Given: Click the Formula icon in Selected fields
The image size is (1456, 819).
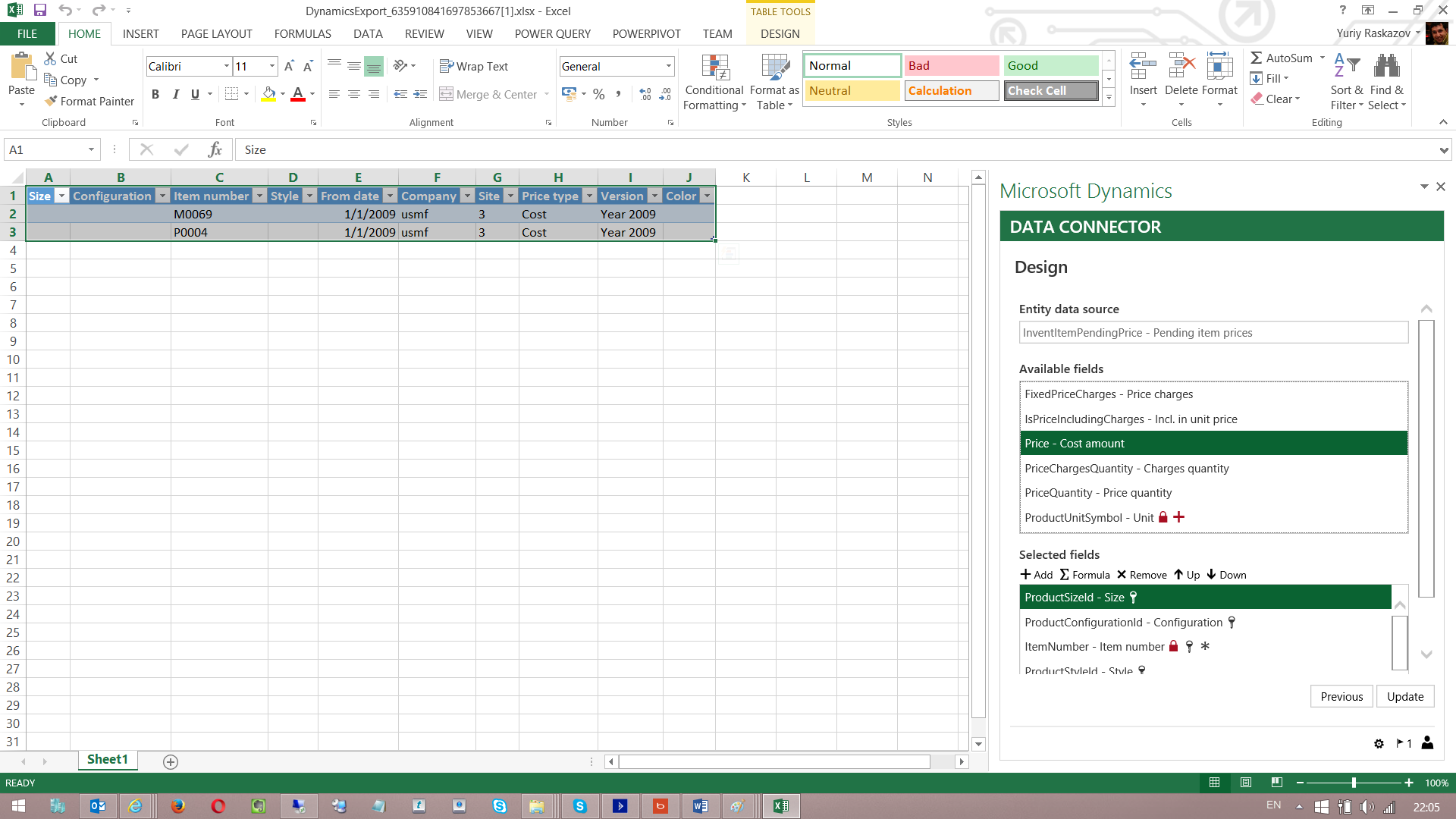Looking at the screenshot, I should tap(1084, 574).
